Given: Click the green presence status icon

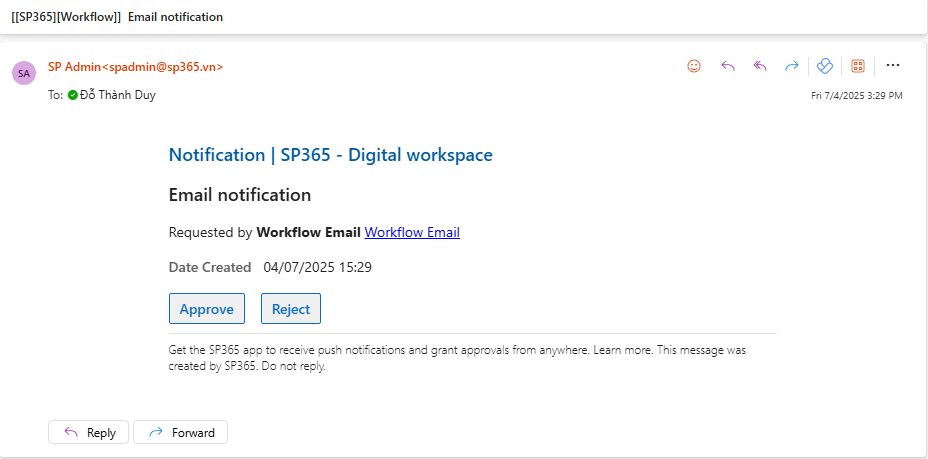Looking at the screenshot, I should click(73, 95).
